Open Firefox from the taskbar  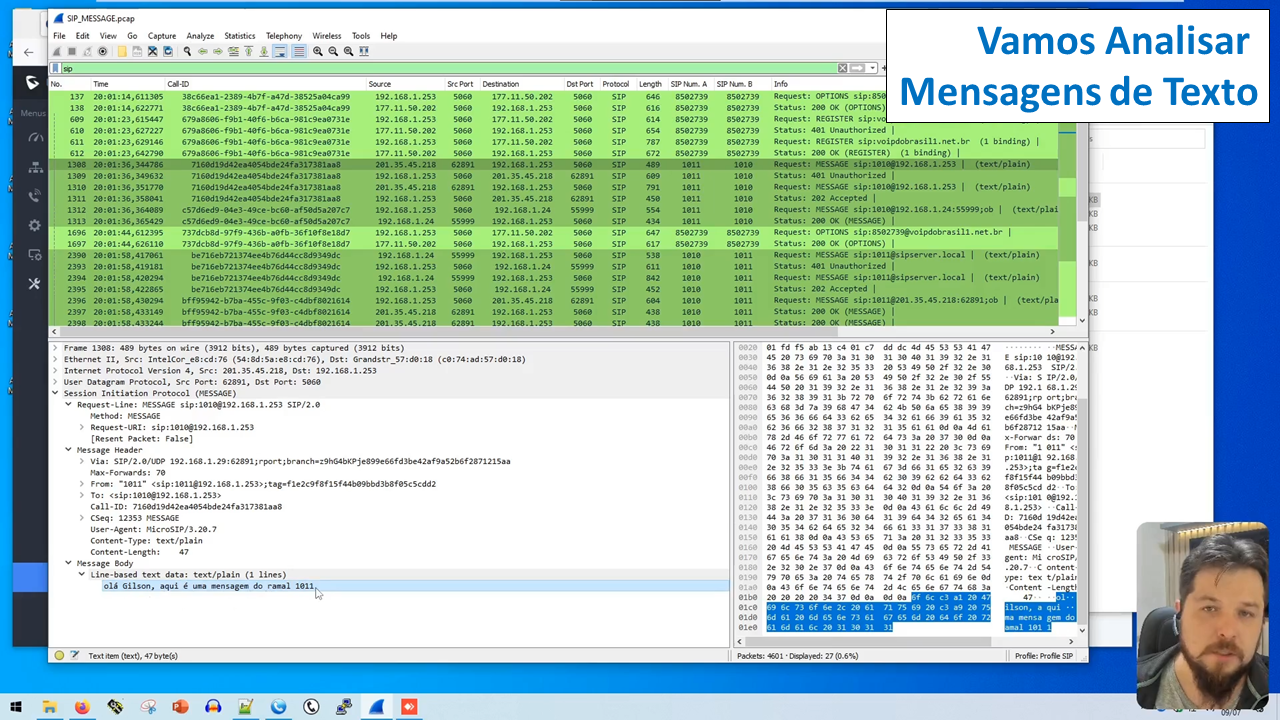point(82,707)
